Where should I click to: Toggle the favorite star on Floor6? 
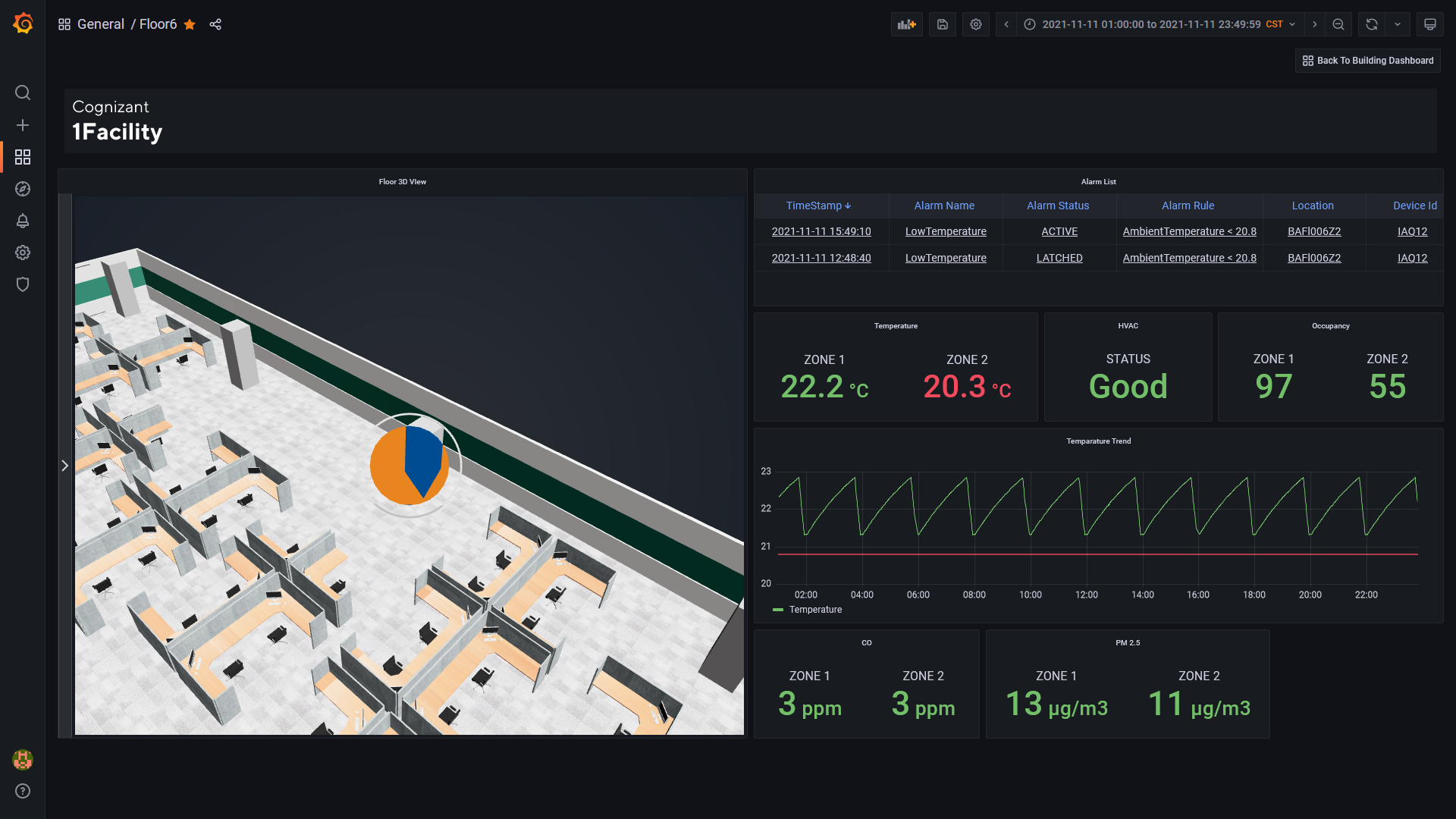pos(189,24)
